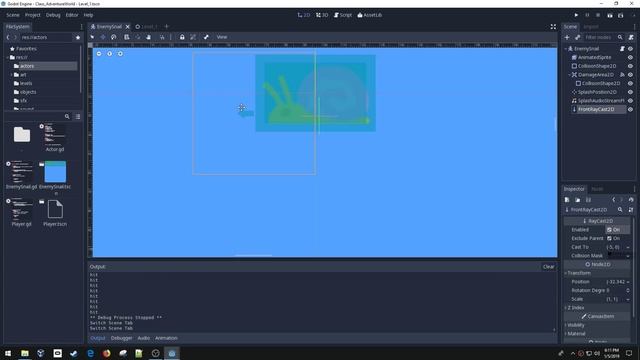The width and height of the screenshot is (640, 360).
Task: Play the project with the play icon
Action: (576, 15)
